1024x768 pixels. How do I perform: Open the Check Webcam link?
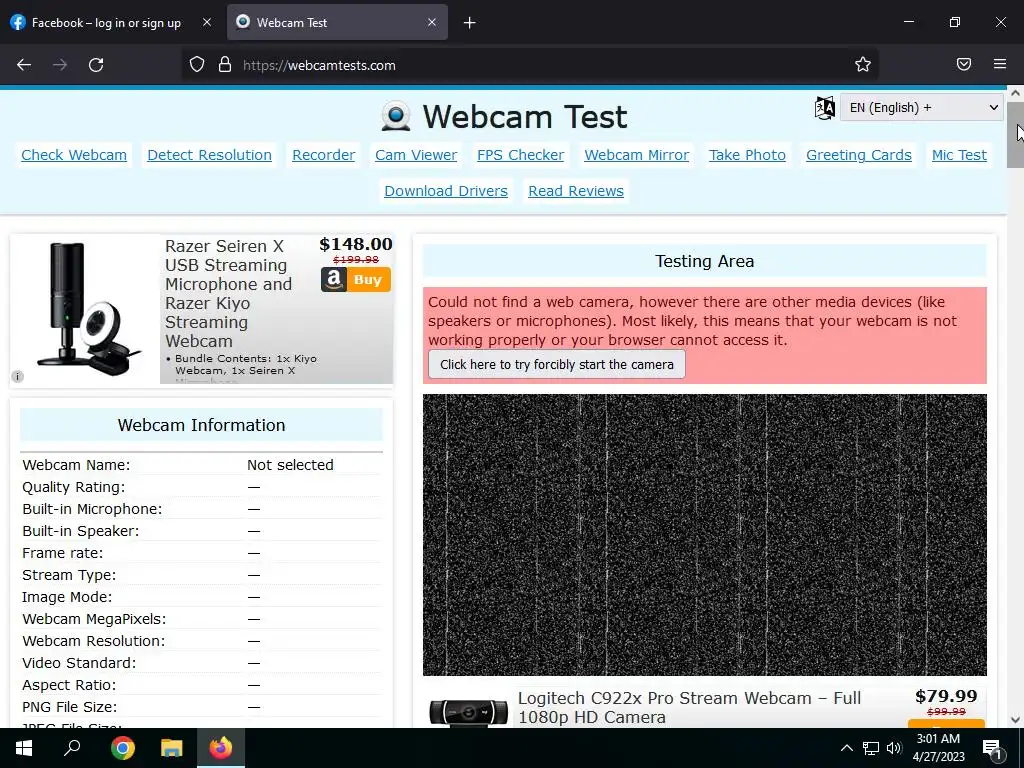[74, 155]
